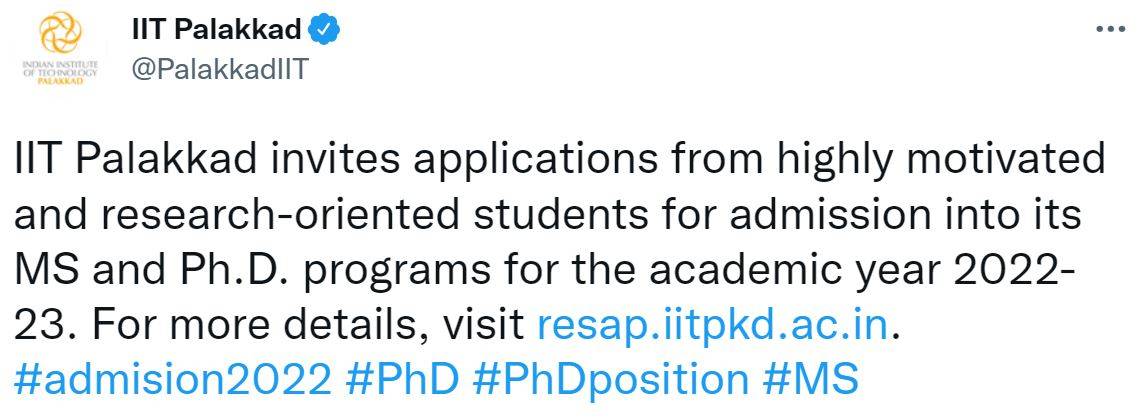This screenshot has width=1137, height=419.
Task: Click the @PalakkadIIT handle
Action: [x=221, y=69]
